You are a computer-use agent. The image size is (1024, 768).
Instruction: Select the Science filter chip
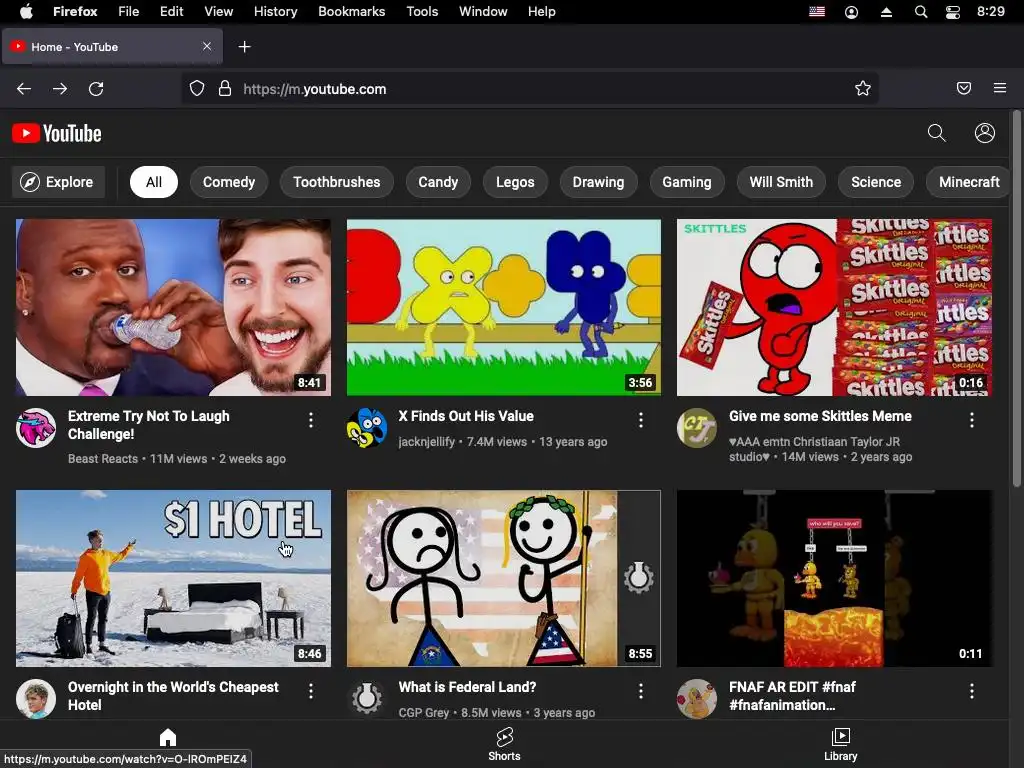pos(876,182)
